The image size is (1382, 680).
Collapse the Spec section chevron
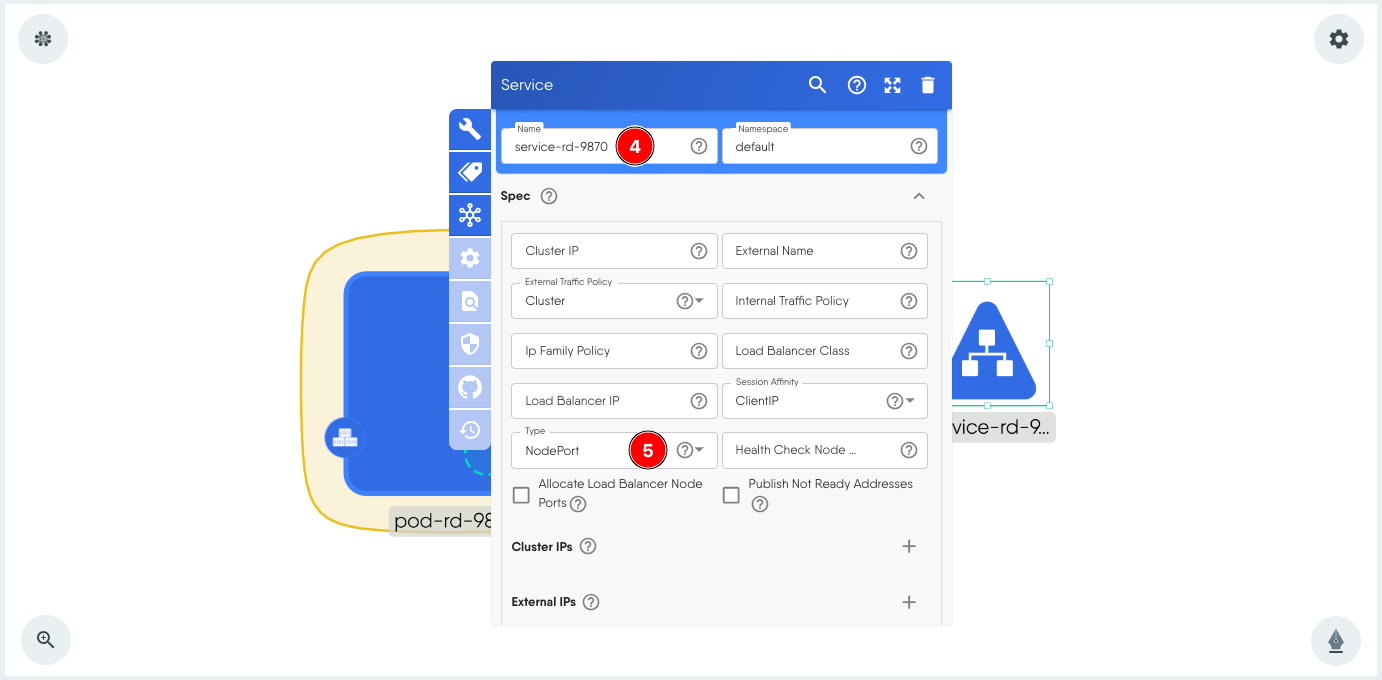coord(919,196)
